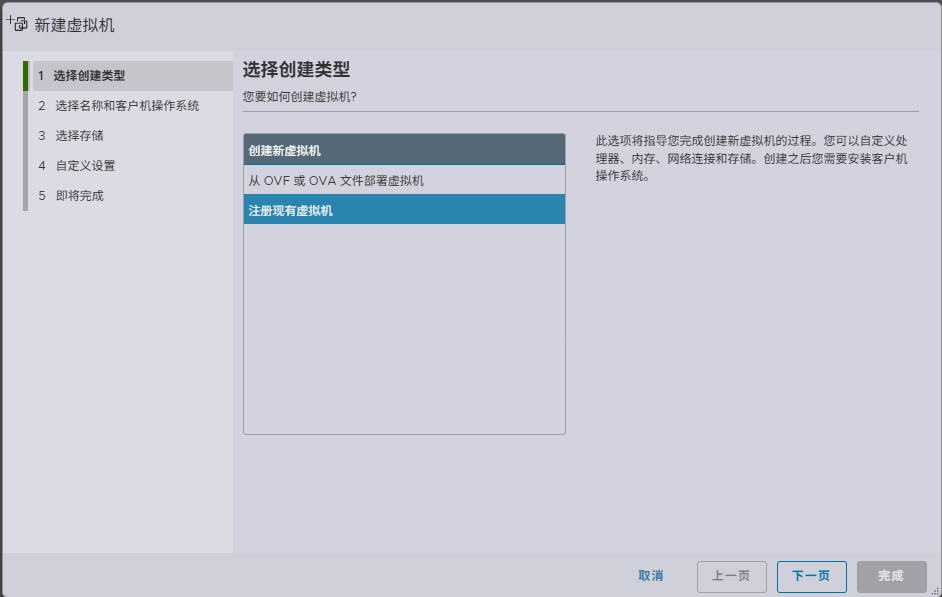Click the 新建虚拟机 dialog title text
The height and width of the screenshot is (597, 942).
(75, 25)
